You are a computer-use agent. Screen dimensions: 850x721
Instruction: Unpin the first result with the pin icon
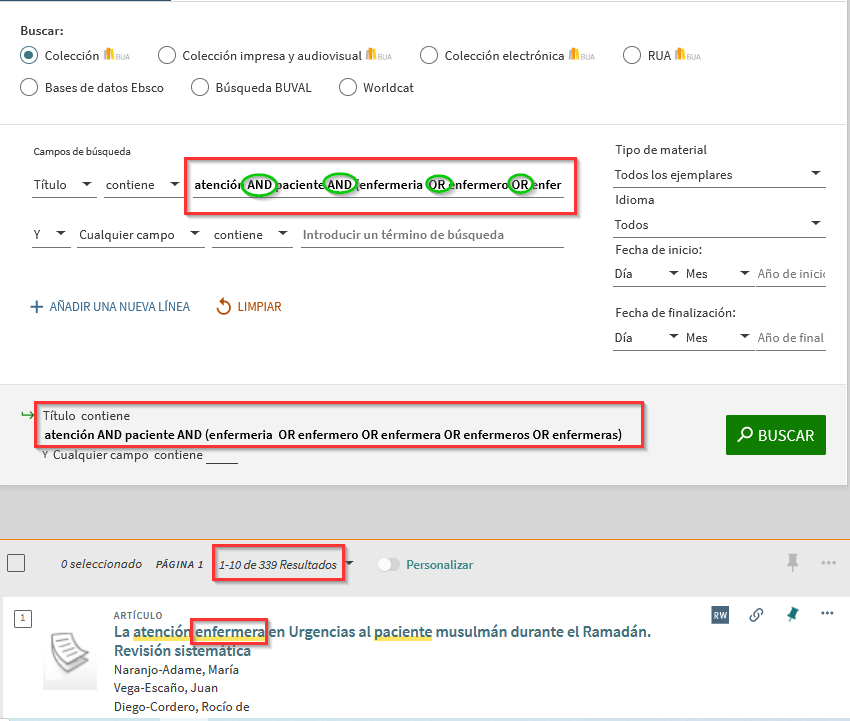[x=792, y=614]
